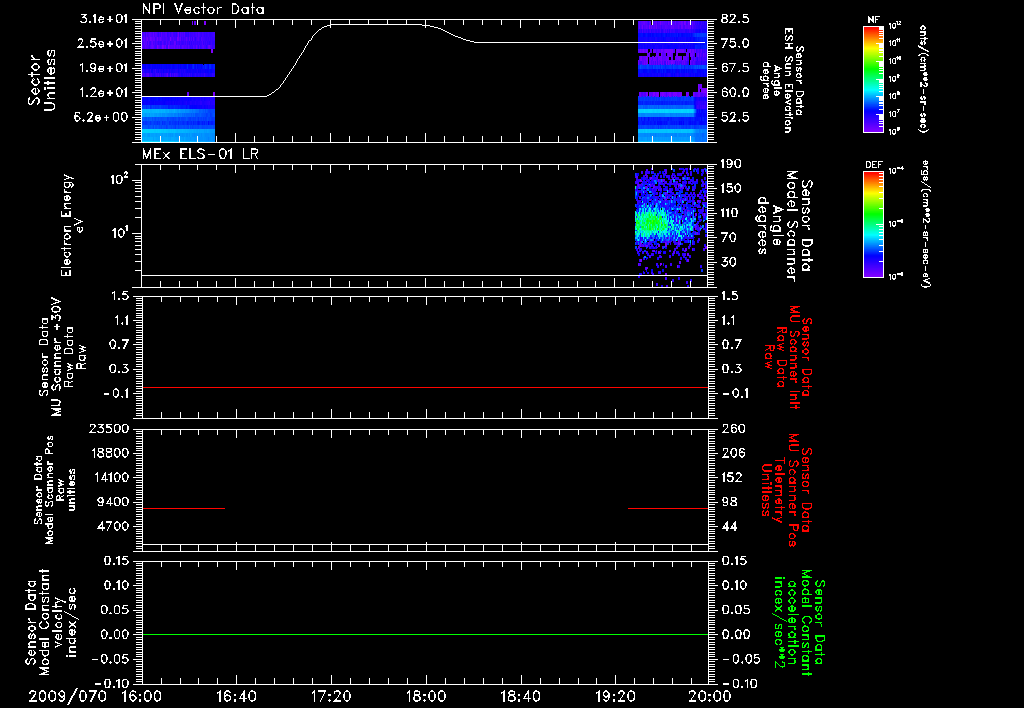This screenshot has height=708, width=1024.
Task: Click the red MU Scanner raw data line
Action: (425, 387)
